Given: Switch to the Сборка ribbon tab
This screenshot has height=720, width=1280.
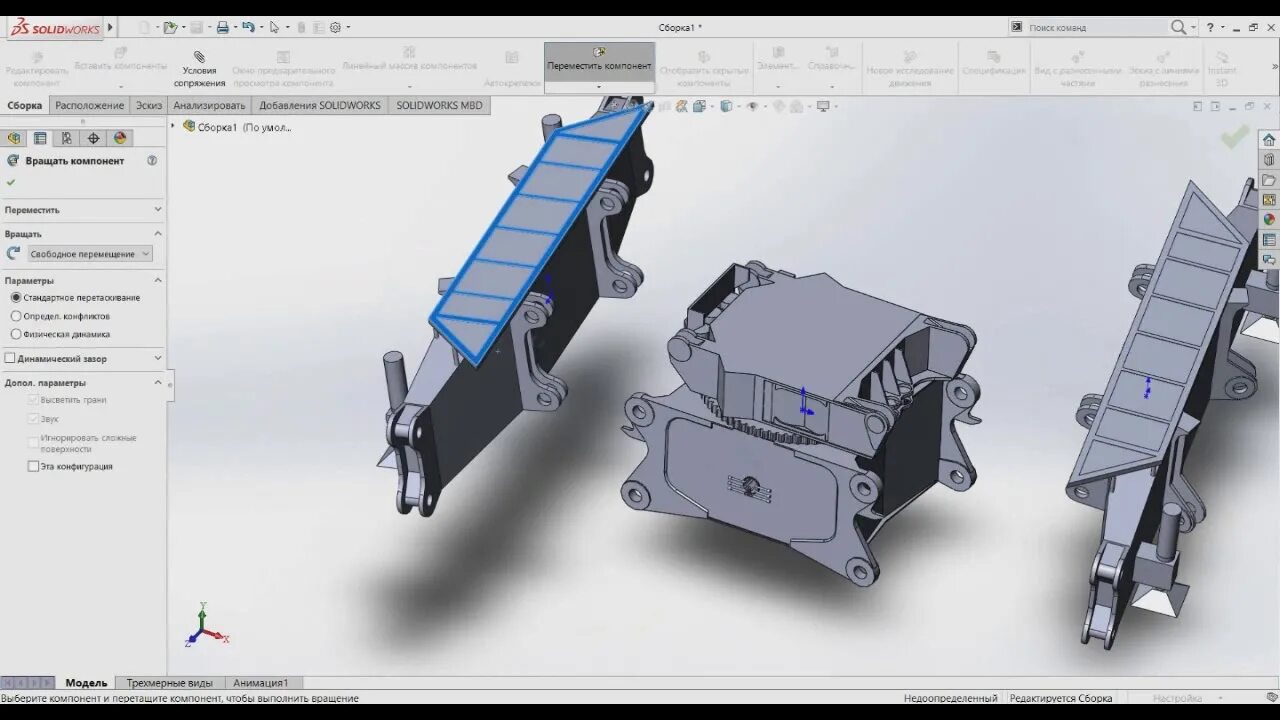Looking at the screenshot, I should 24,105.
